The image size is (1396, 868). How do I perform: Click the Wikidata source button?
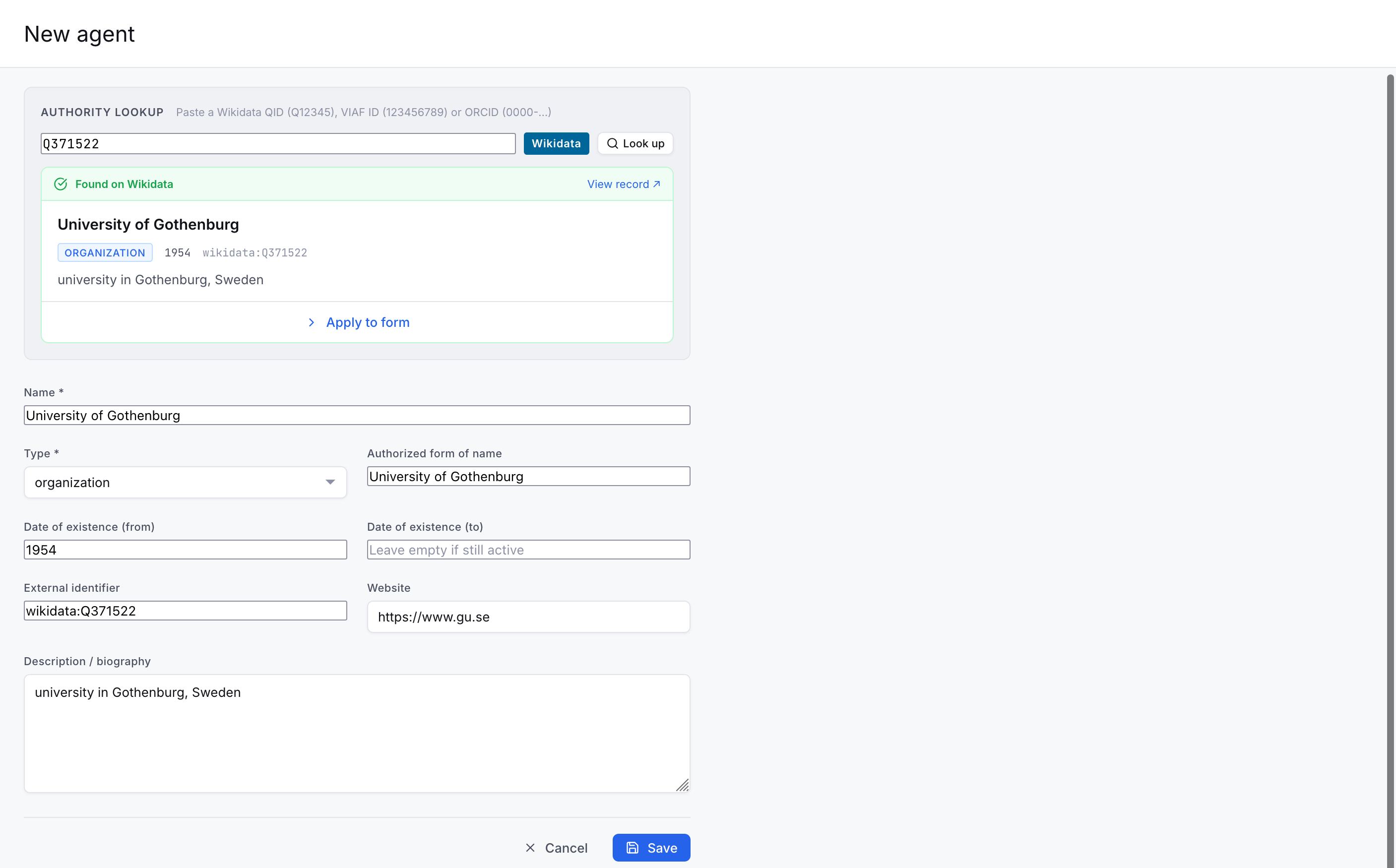pos(556,143)
